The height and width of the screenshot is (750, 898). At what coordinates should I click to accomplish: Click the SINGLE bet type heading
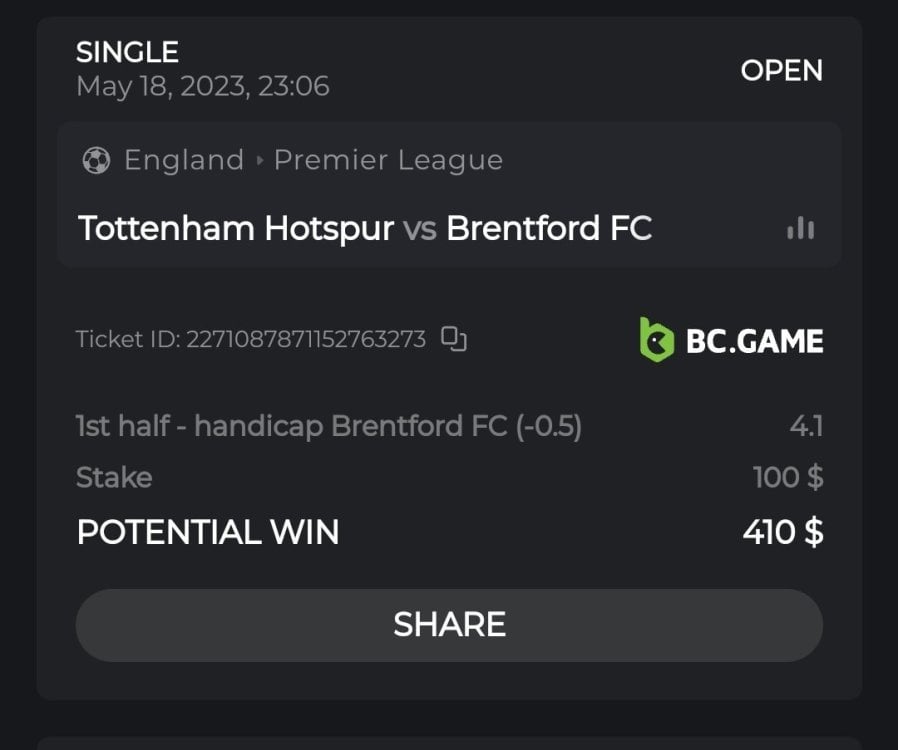click(127, 52)
